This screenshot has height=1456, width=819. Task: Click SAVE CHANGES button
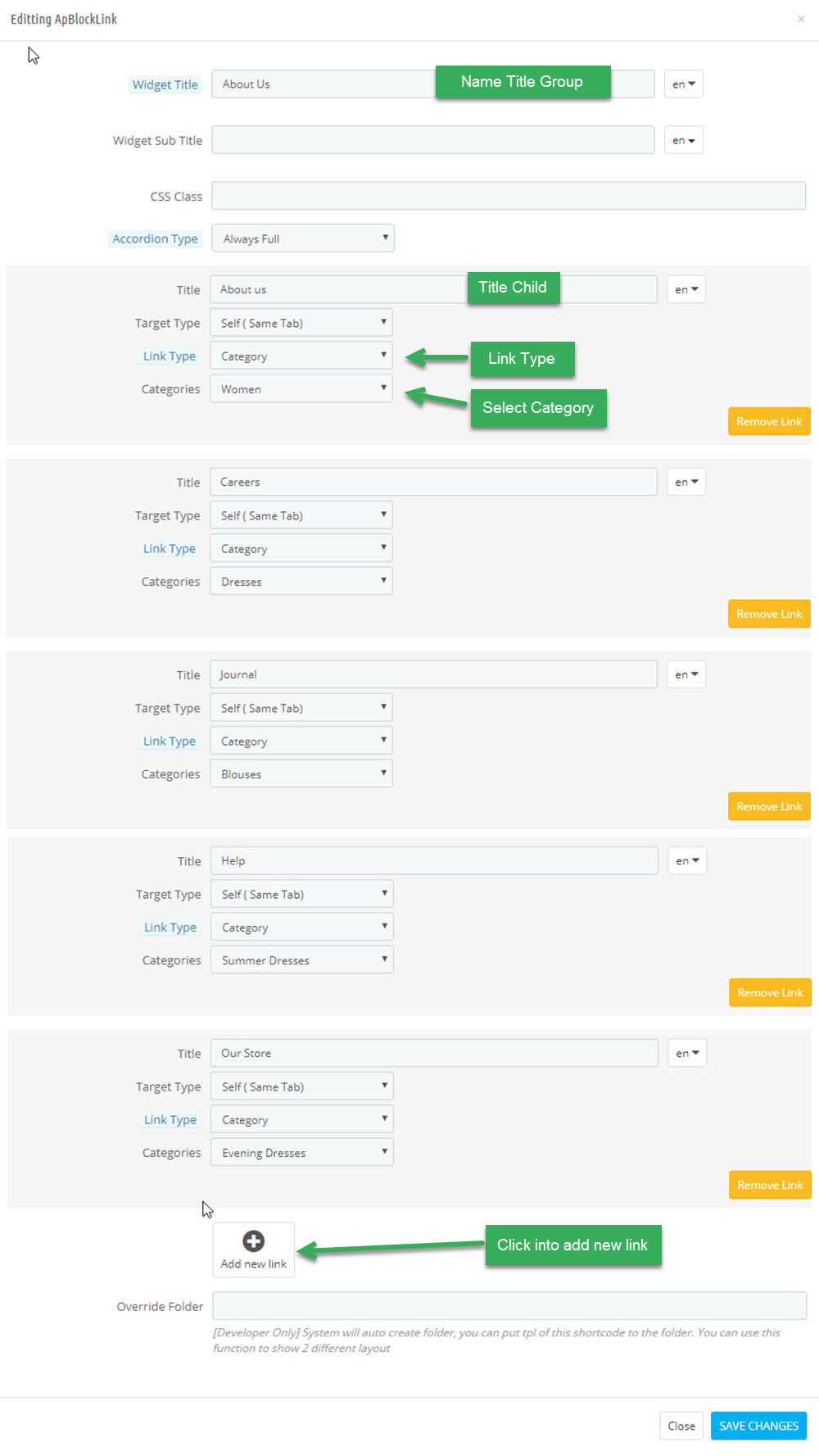click(x=758, y=1426)
